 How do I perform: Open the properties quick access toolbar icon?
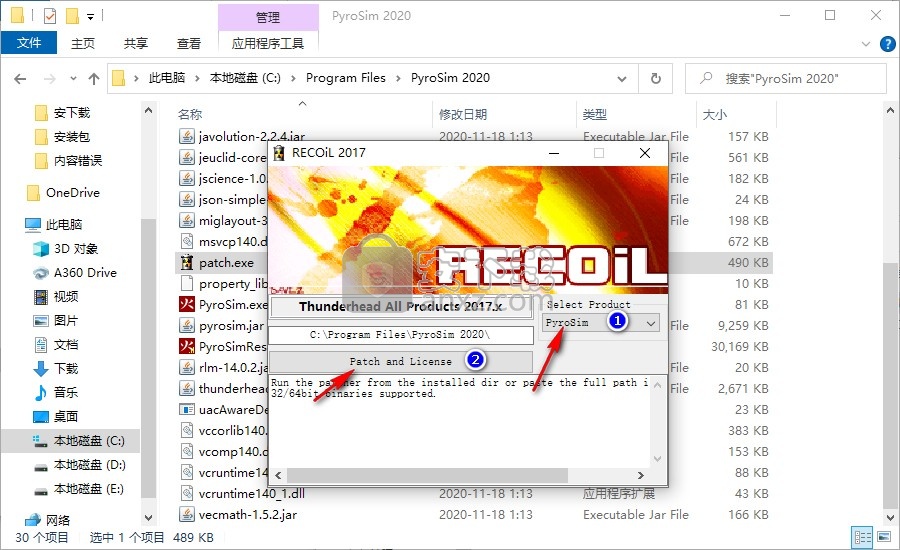click(x=50, y=16)
